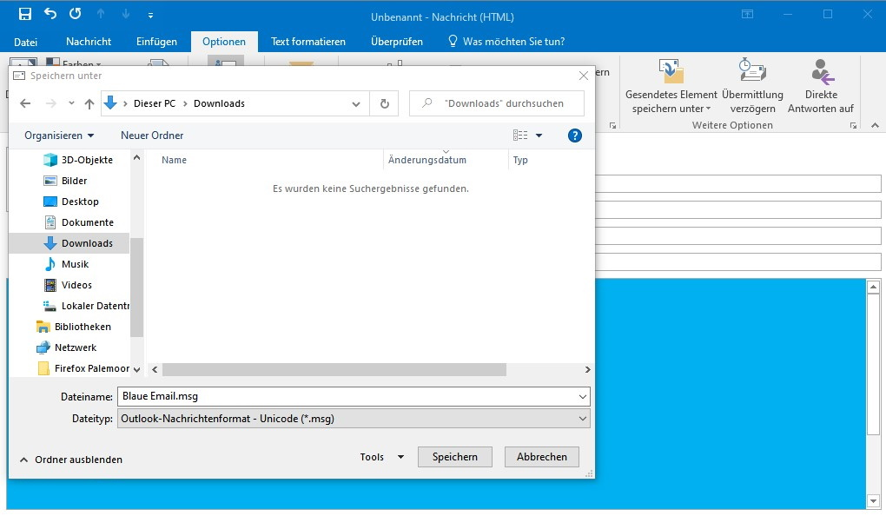Image resolution: width=886 pixels, height=516 pixels.
Task: Select Bibliotheken in the navigation tree
Action: pos(73,327)
